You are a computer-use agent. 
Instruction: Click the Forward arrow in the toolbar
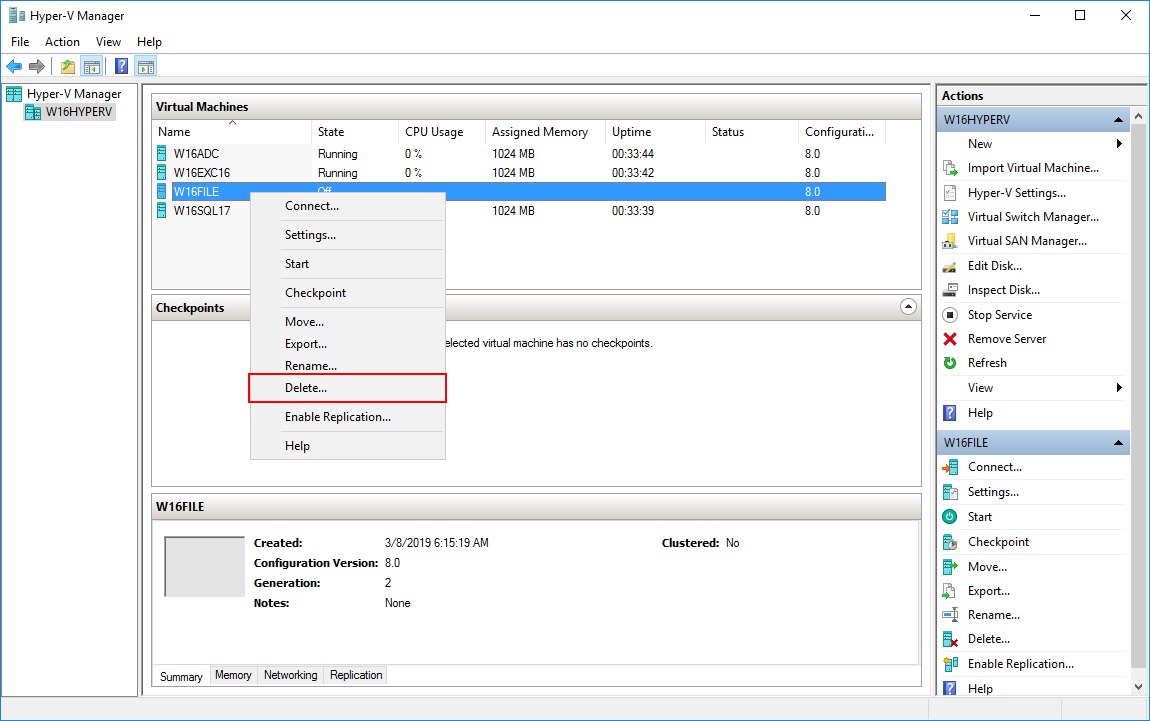(37, 67)
